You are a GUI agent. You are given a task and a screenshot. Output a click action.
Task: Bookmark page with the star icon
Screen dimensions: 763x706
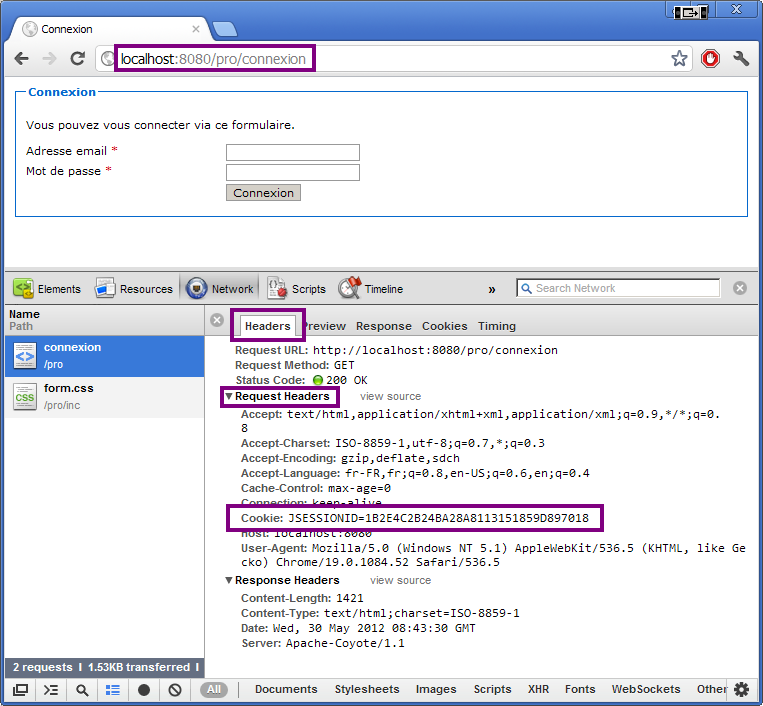coord(679,59)
